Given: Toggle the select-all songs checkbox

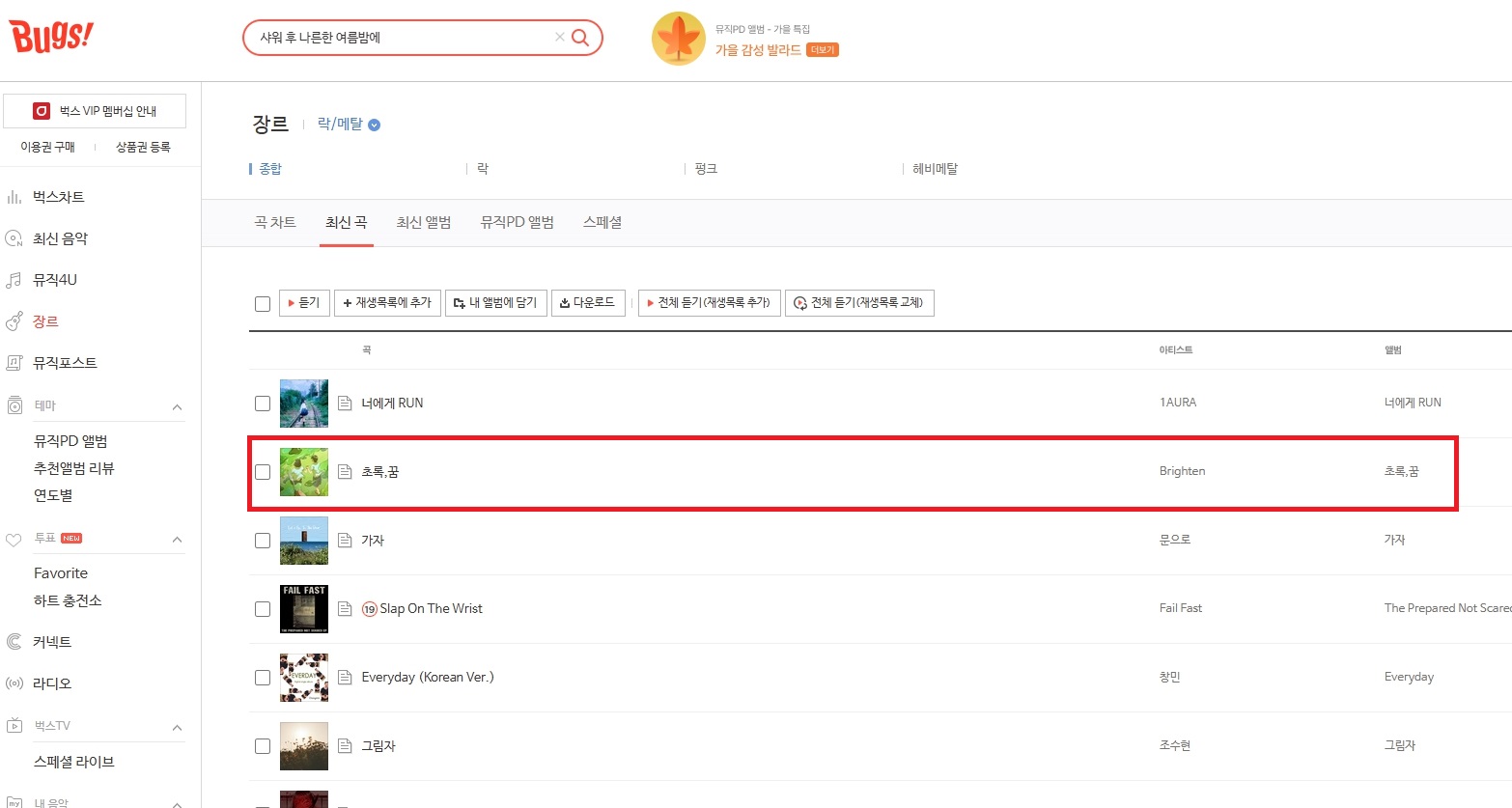Looking at the screenshot, I should (263, 304).
